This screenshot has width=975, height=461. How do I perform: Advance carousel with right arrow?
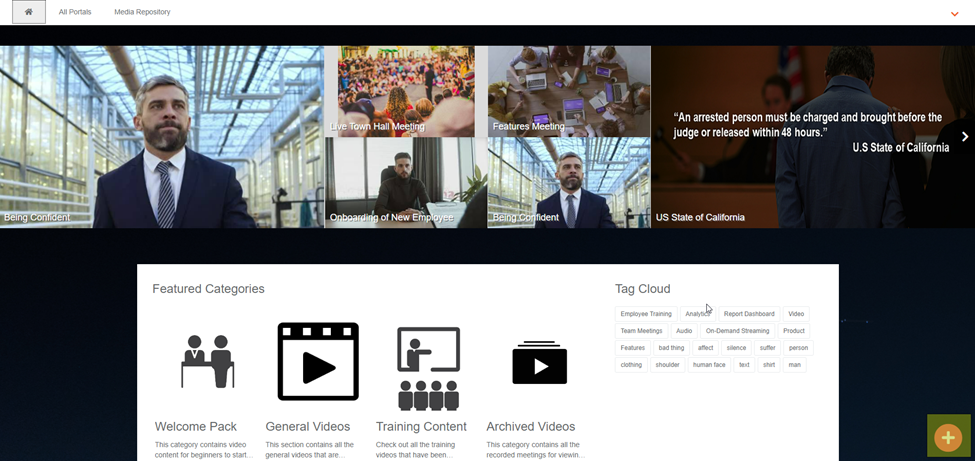(x=964, y=137)
